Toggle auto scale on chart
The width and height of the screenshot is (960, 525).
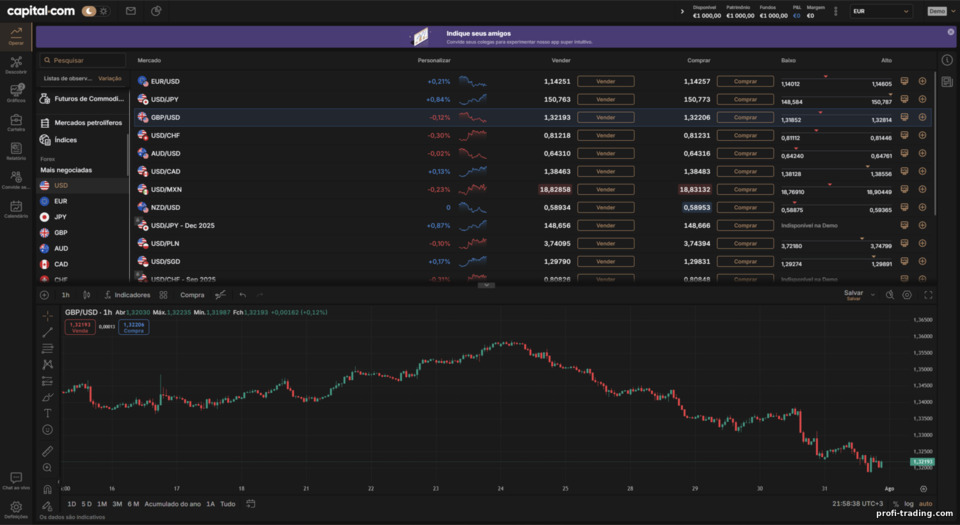[x=925, y=504]
